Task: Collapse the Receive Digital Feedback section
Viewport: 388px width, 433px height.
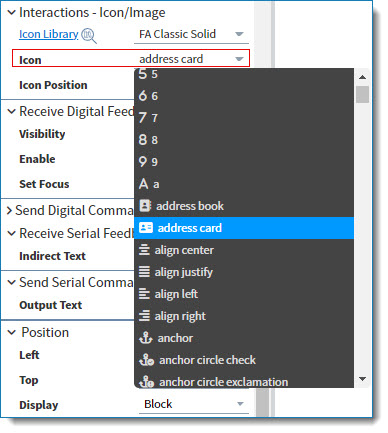Action: pyautogui.click(x=12, y=111)
